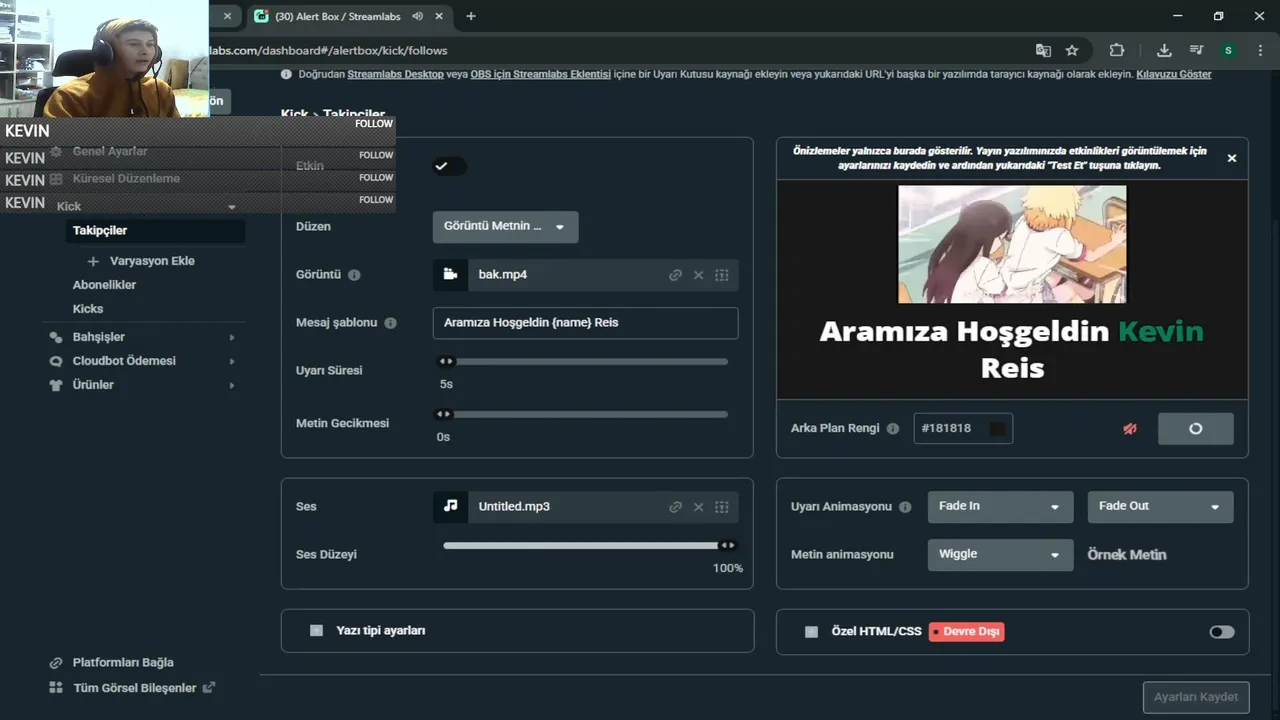The height and width of the screenshot is (720, 1280).
Task: Open a new browser tab with plus
Action: point(471,16)
